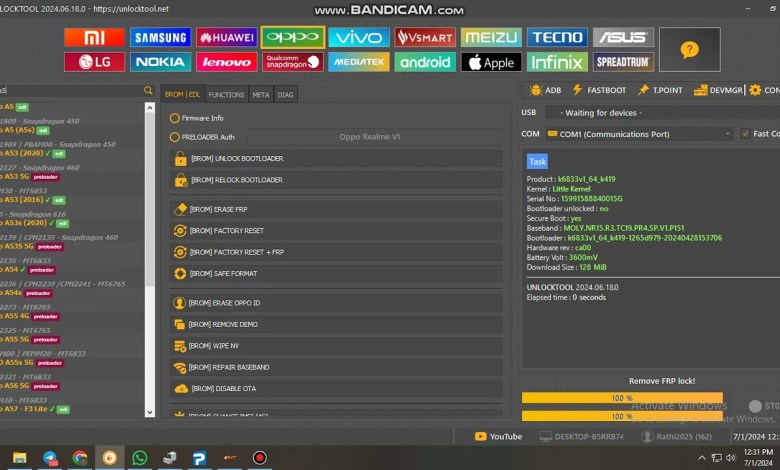Select the Samsung brand logo

point(161,37)
